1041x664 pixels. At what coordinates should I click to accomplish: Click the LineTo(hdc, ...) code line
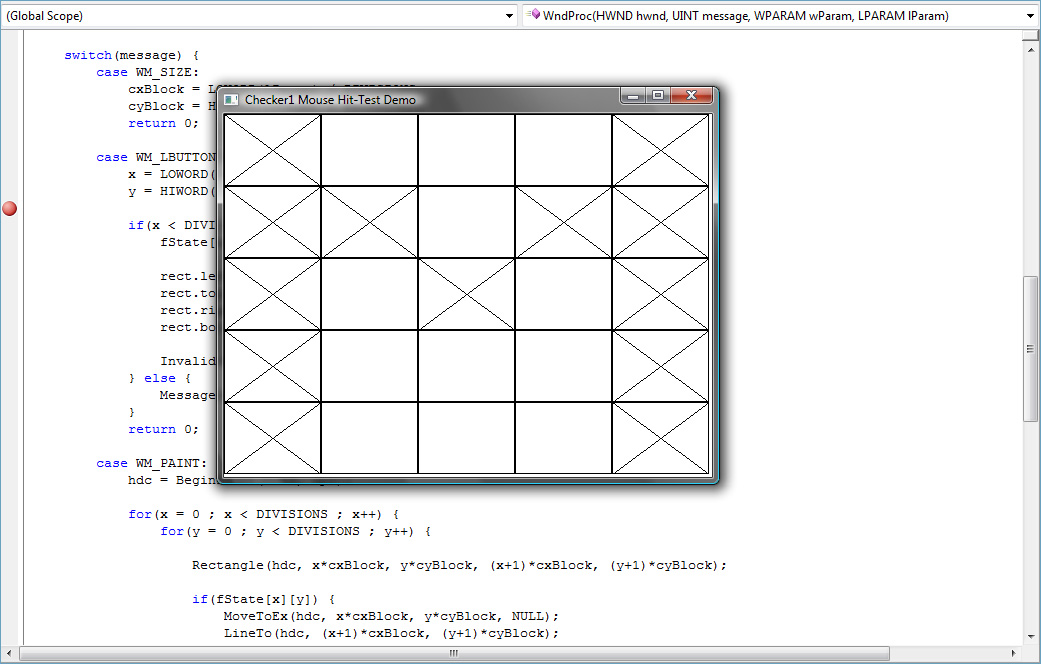[391, 633]
